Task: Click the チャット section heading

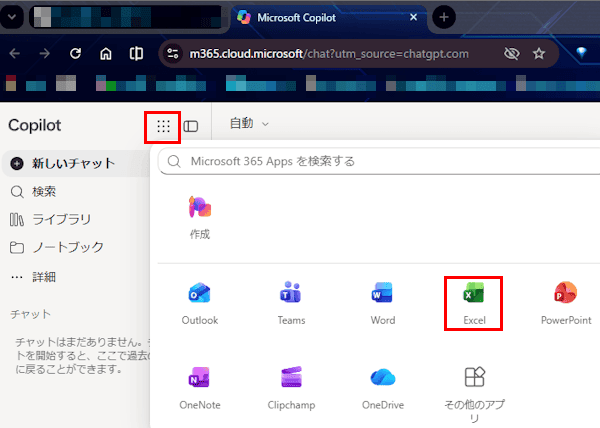Action: click(30, 314)
